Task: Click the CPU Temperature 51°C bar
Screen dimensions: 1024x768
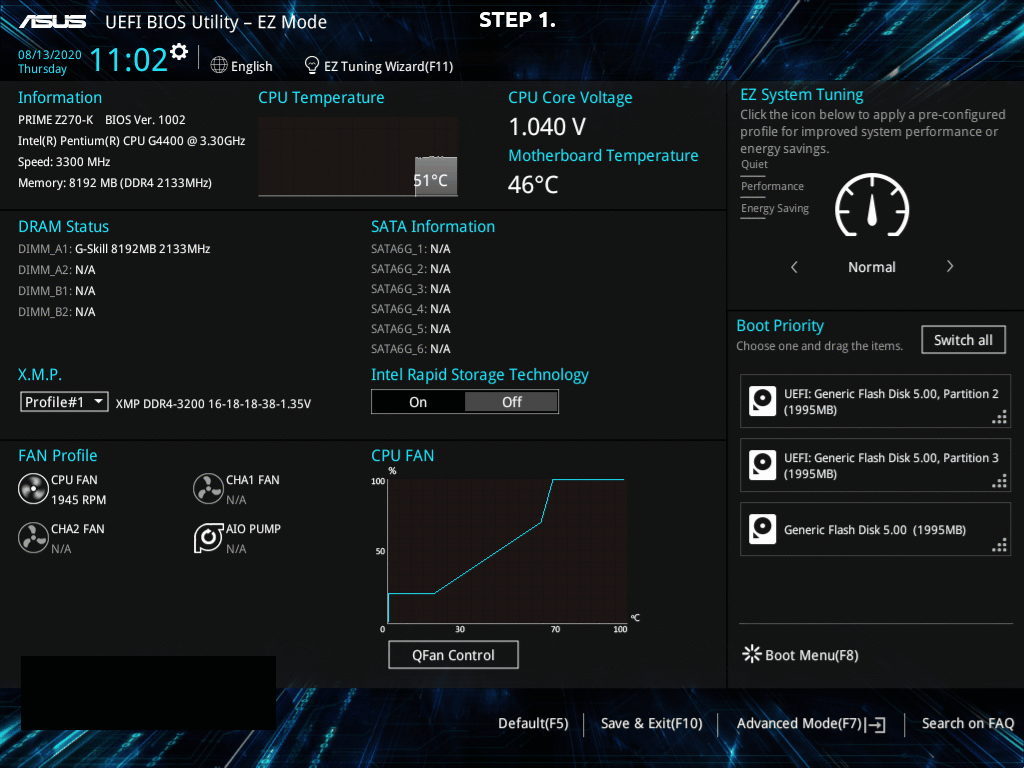Action: pyautogui.click(x=436, y=176)
